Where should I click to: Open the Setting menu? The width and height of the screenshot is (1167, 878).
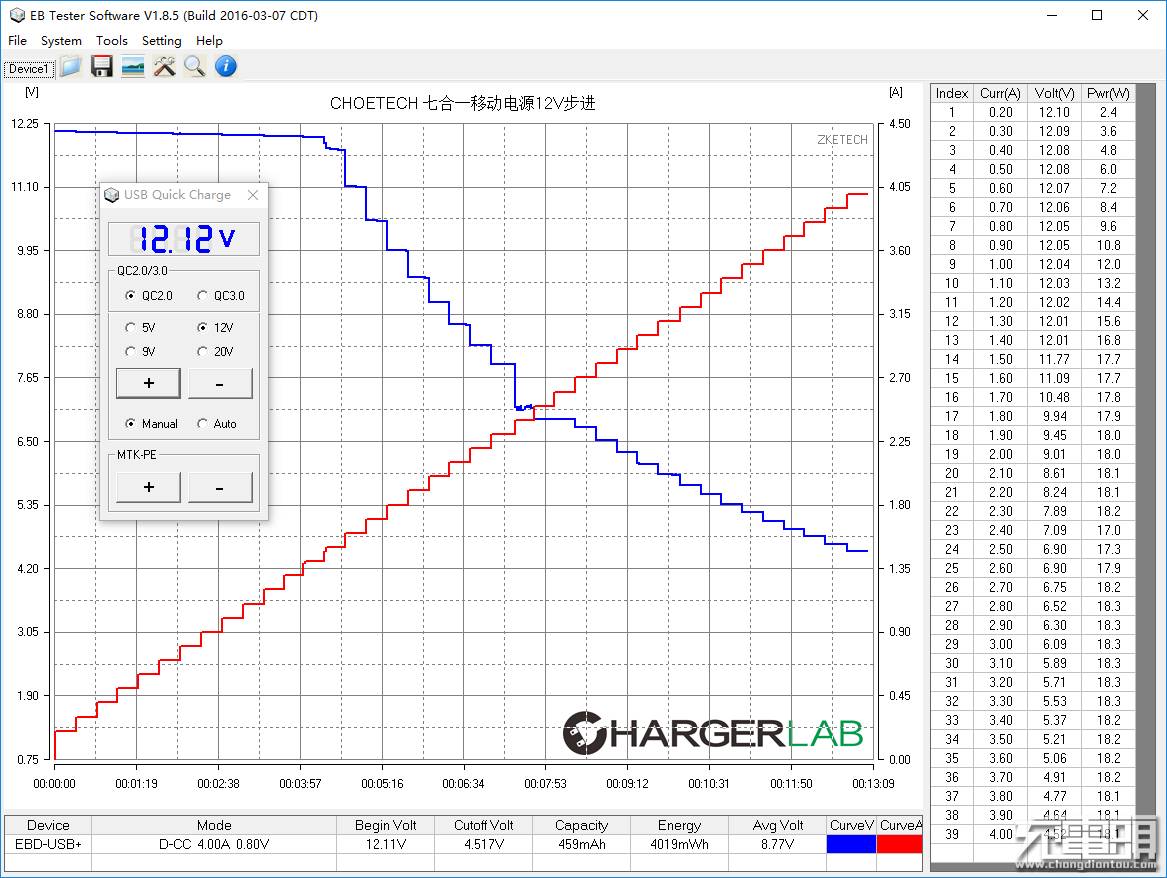tap(162, 41)
